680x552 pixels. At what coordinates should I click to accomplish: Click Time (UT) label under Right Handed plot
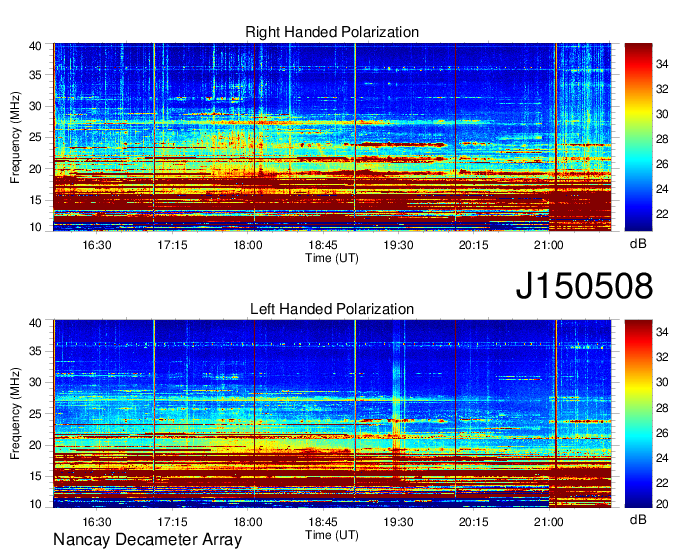point(332,258)
